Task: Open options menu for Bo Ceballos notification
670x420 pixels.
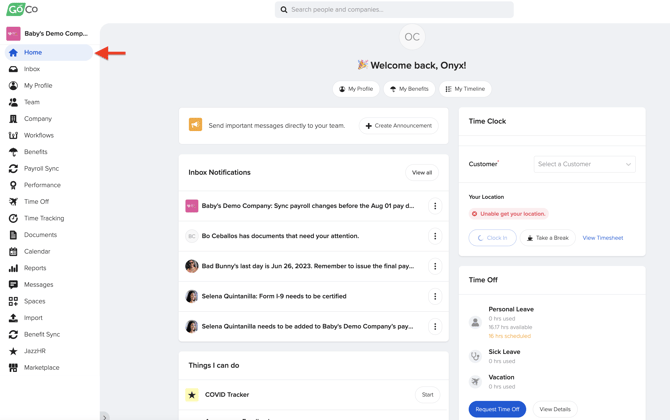Action: 434,236
